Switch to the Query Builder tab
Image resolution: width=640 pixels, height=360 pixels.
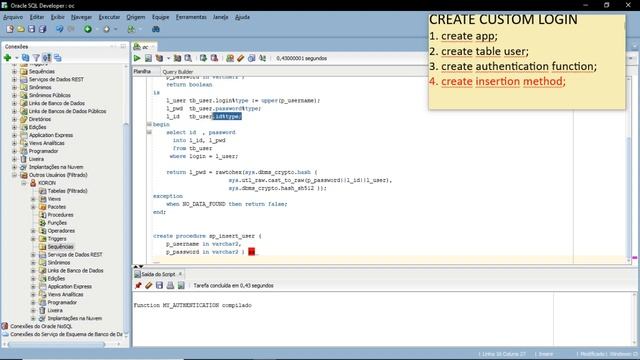pos(178,72)
